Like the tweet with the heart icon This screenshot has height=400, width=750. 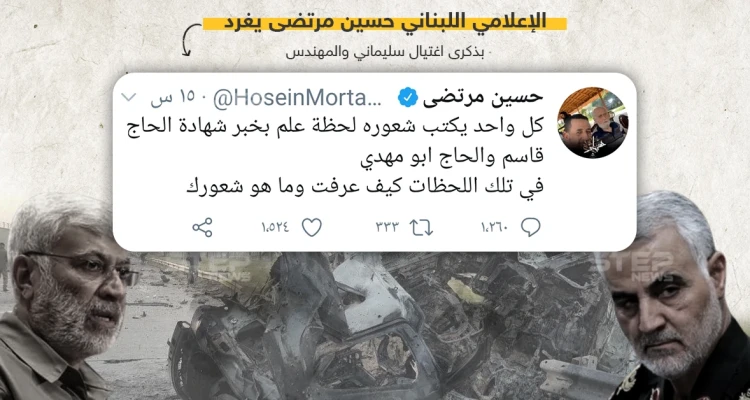pos(312,227)
